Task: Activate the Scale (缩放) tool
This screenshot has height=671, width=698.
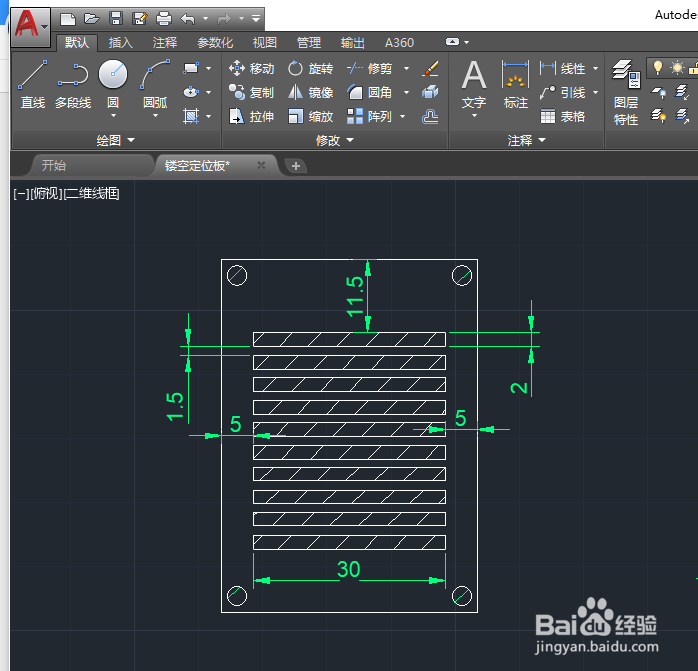Action: [x=310, y=117]
